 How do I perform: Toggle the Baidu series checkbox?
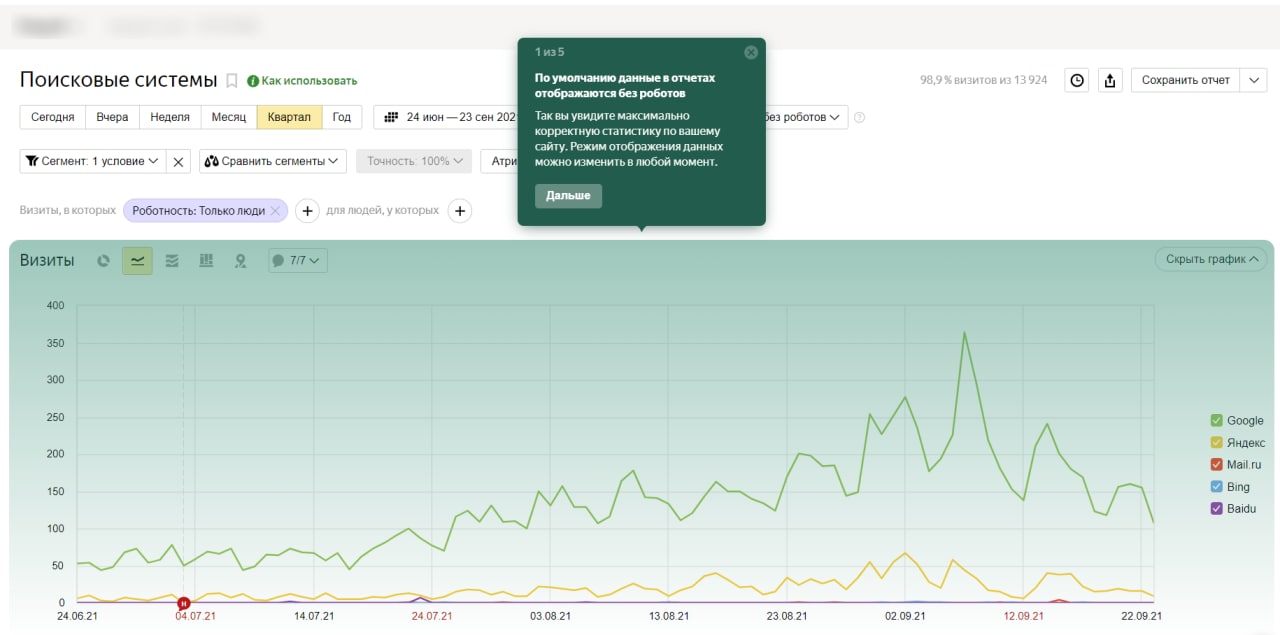[1217, 509]
